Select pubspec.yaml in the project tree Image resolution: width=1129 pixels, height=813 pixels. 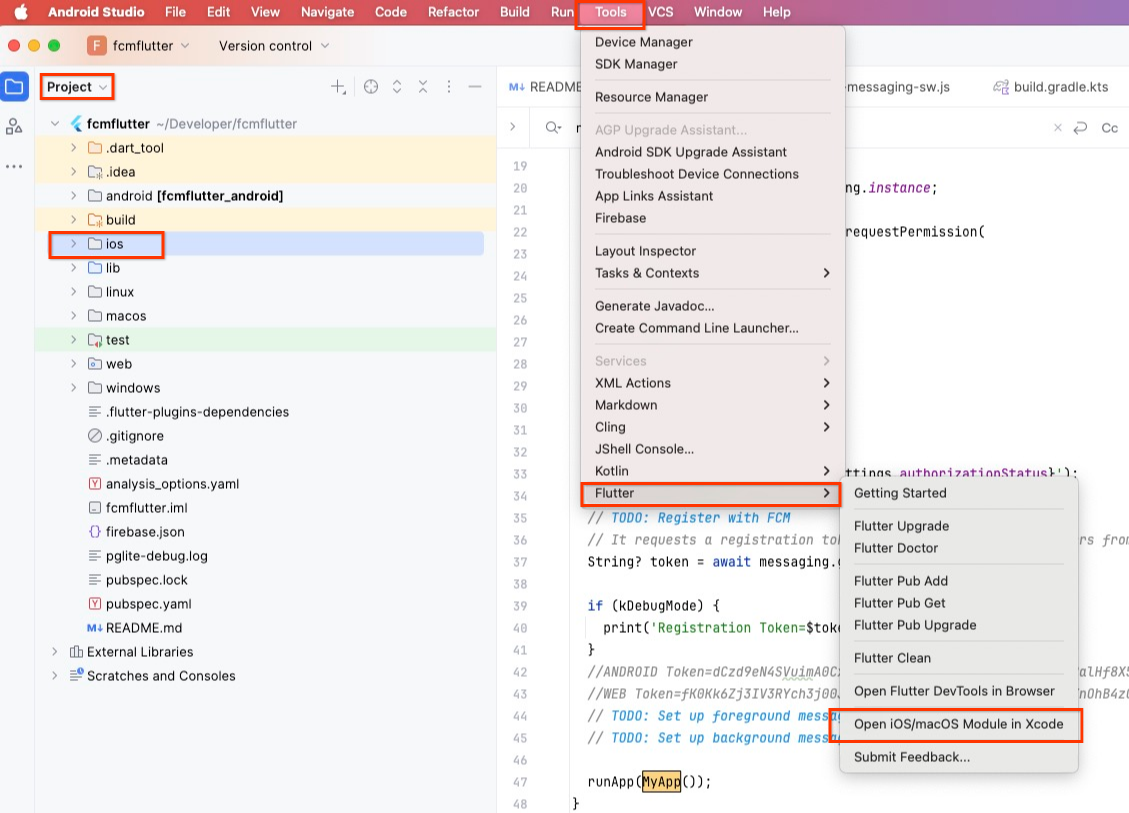click(x=148, y=604)
